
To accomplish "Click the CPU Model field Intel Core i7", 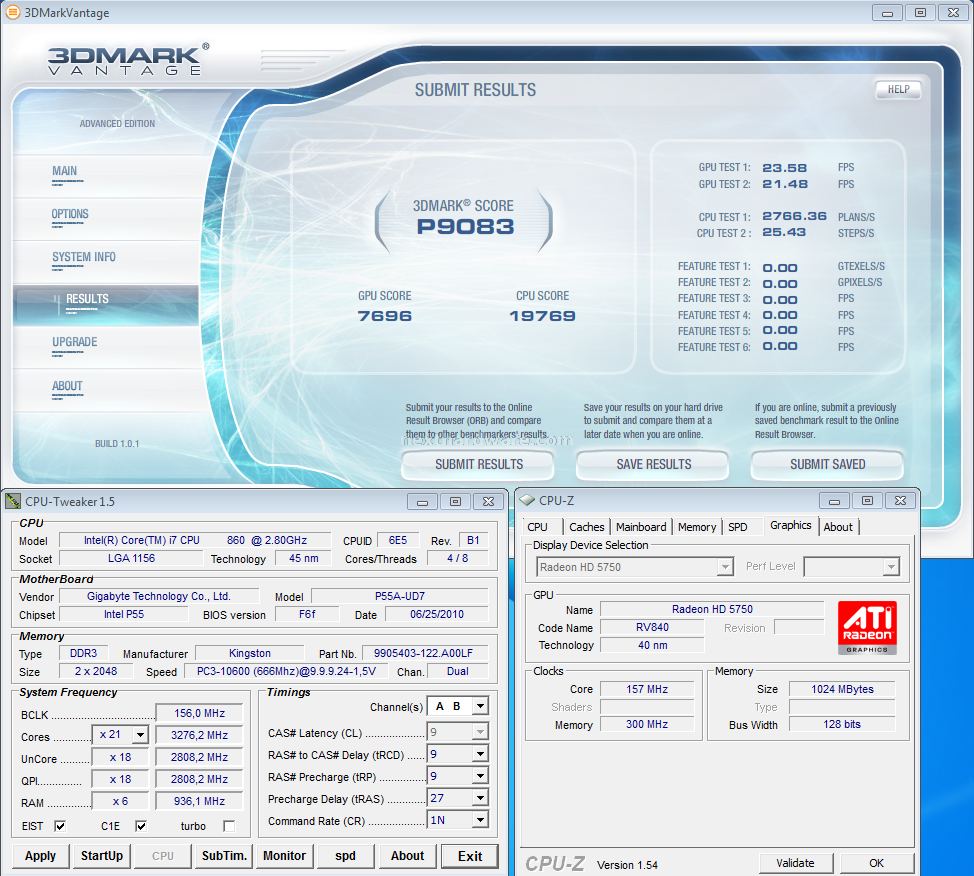I will (195, 541).
